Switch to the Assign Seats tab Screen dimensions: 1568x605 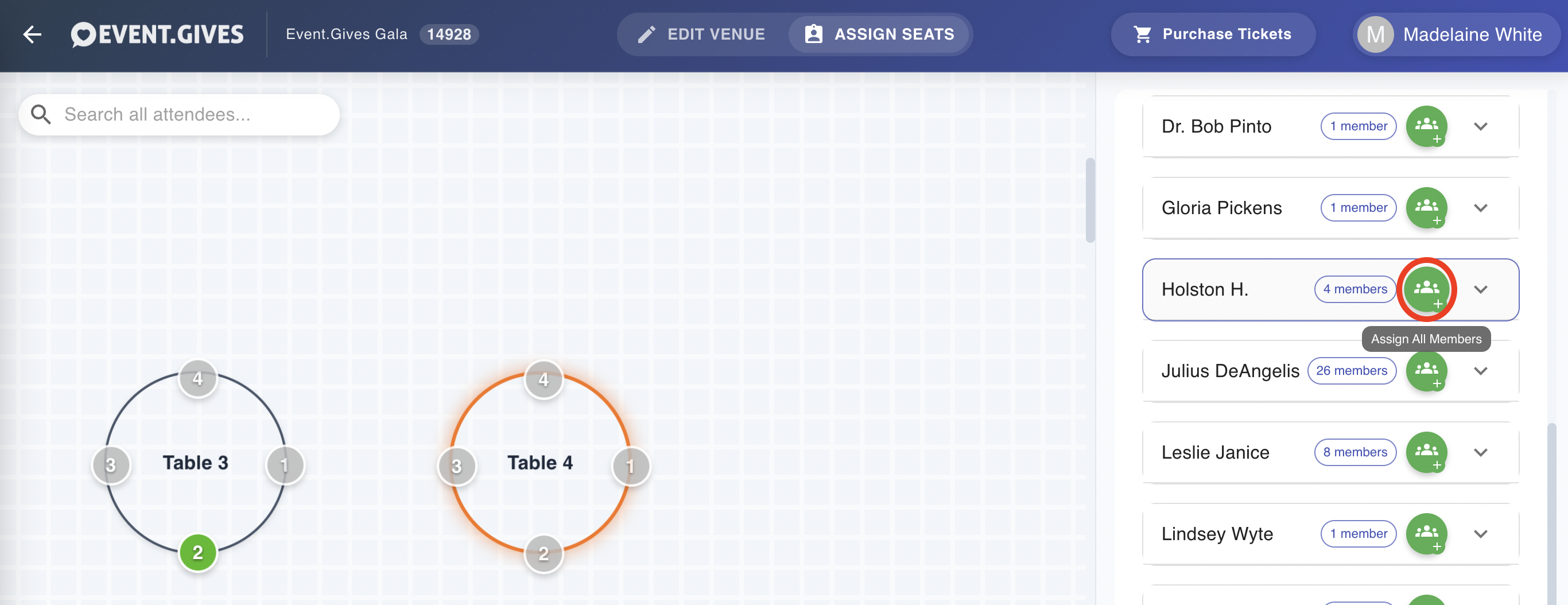click(879, 34)
